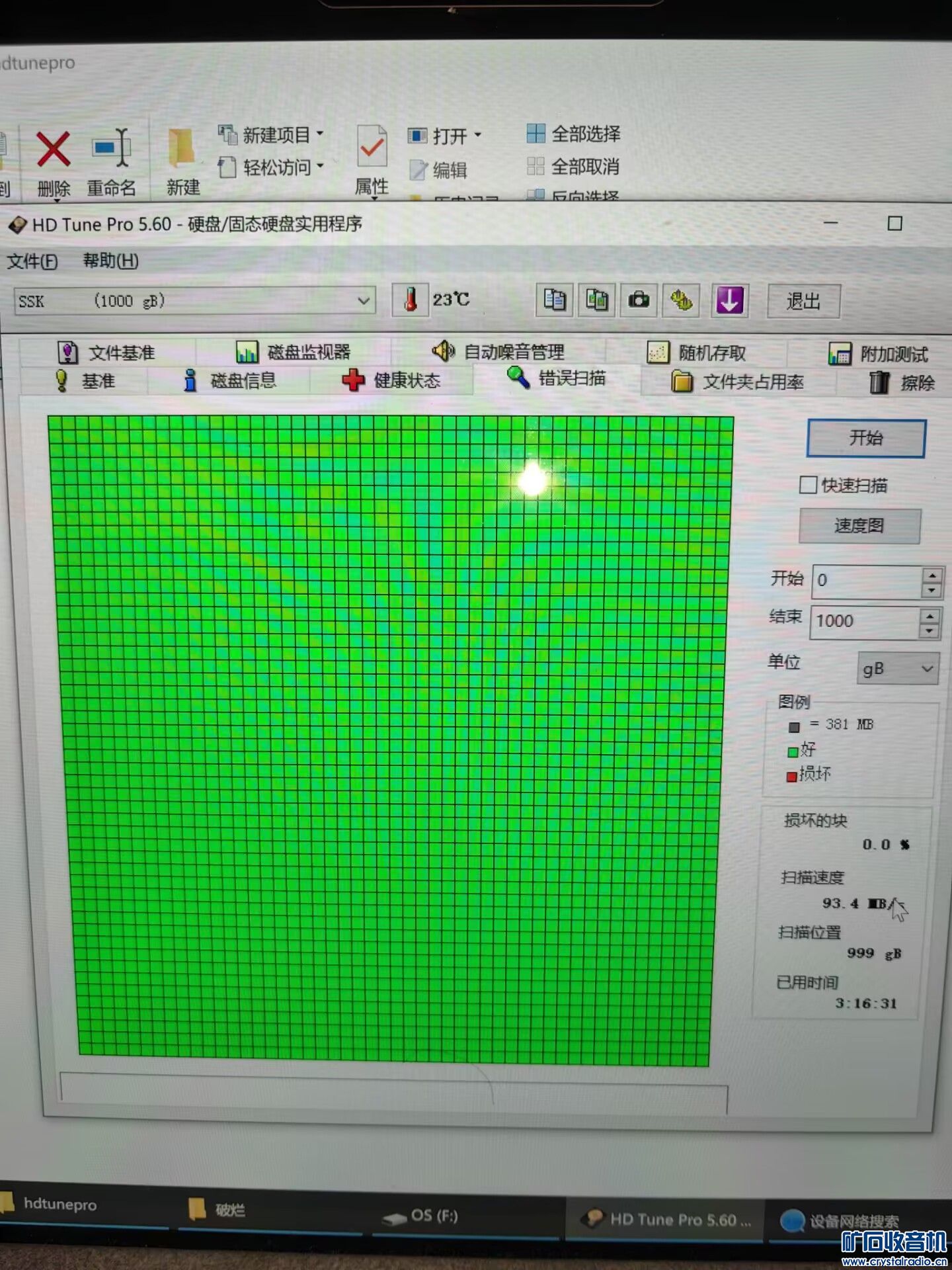This screenshot has height=1270, width=952.
Task: Click the new folder icon in Explorer
Action: click(182, 148)
